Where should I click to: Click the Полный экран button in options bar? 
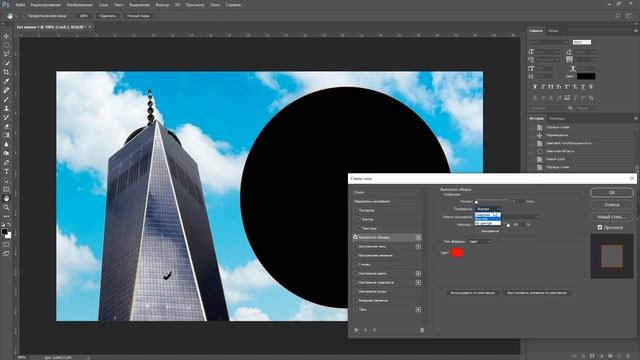[x=138, y=16]
